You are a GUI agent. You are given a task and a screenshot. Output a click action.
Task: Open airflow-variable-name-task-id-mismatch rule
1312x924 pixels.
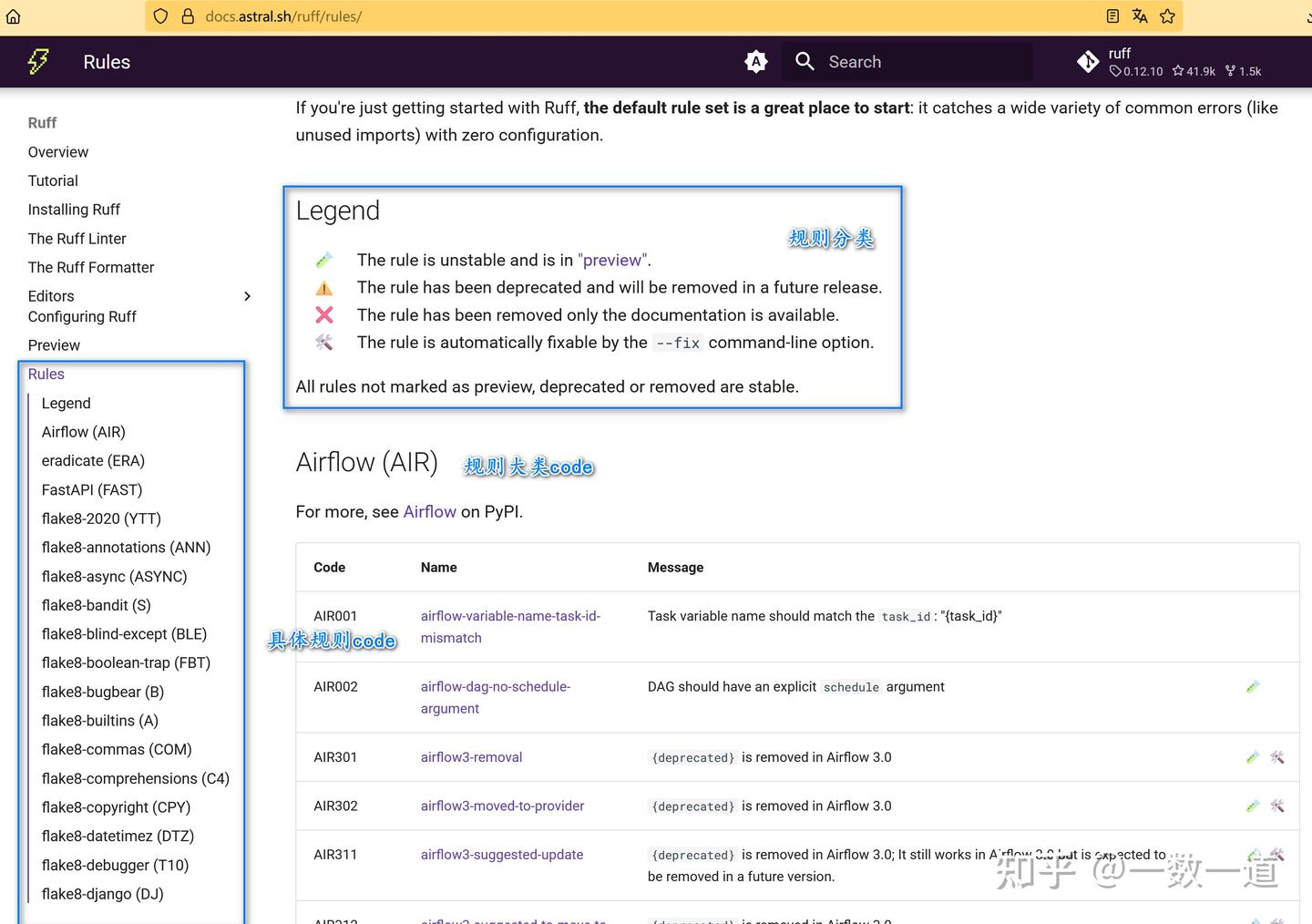tap(510, 627)
